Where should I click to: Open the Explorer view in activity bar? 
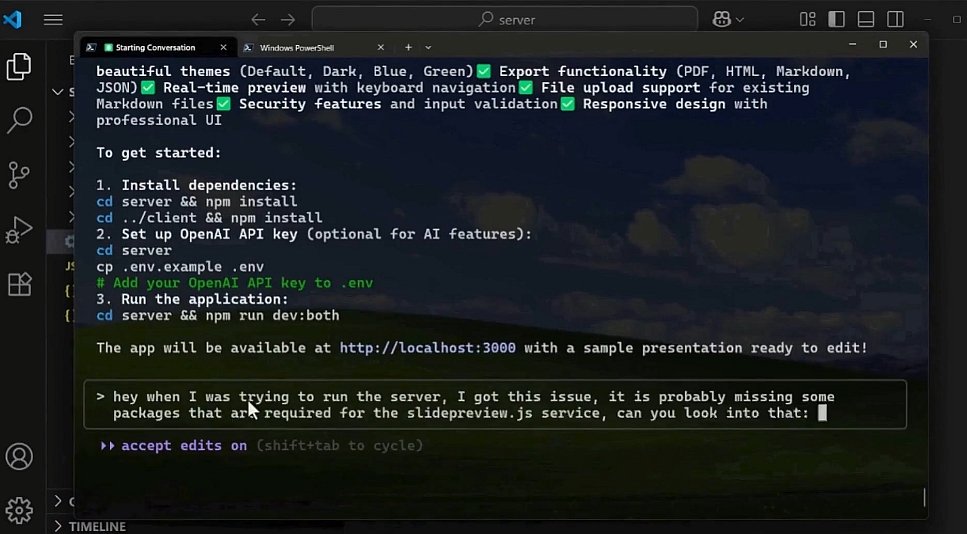[19, 67]
